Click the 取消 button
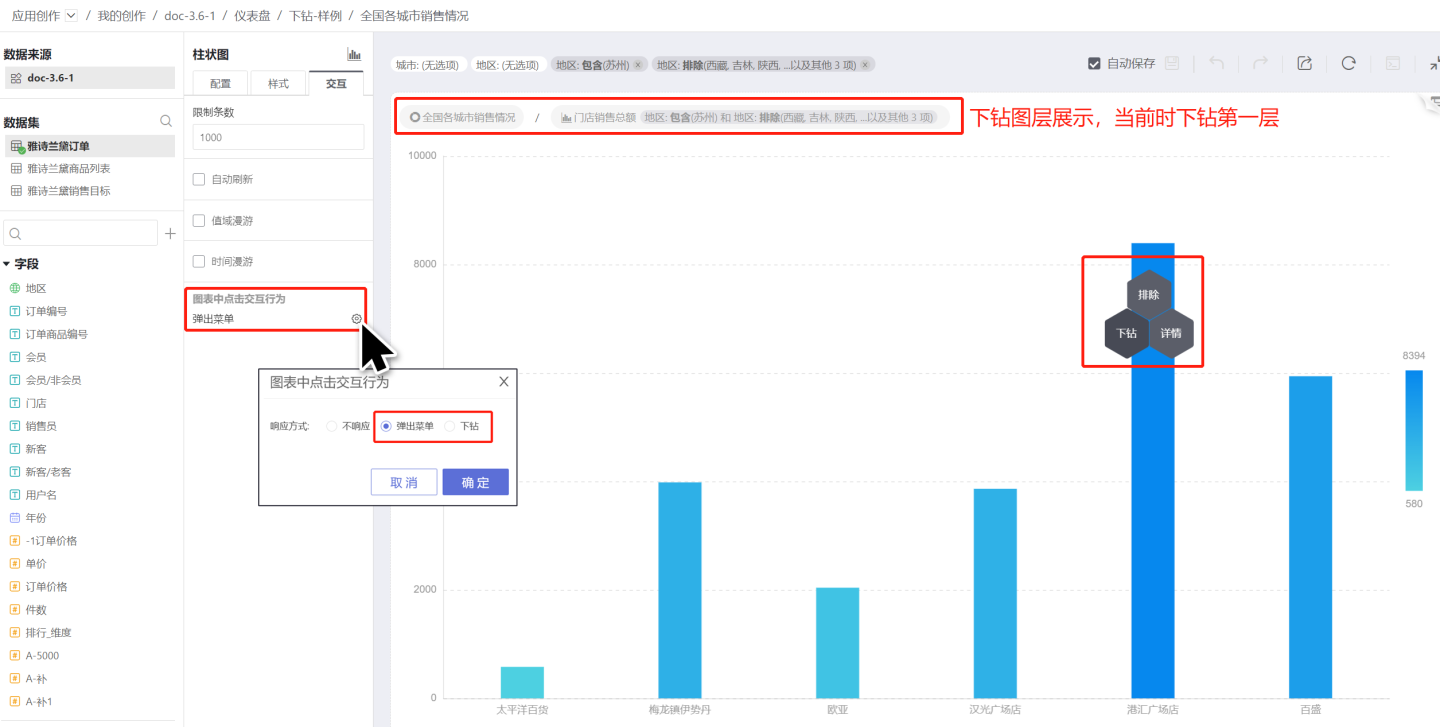The image size is (1440, 727). pos(404,482)
